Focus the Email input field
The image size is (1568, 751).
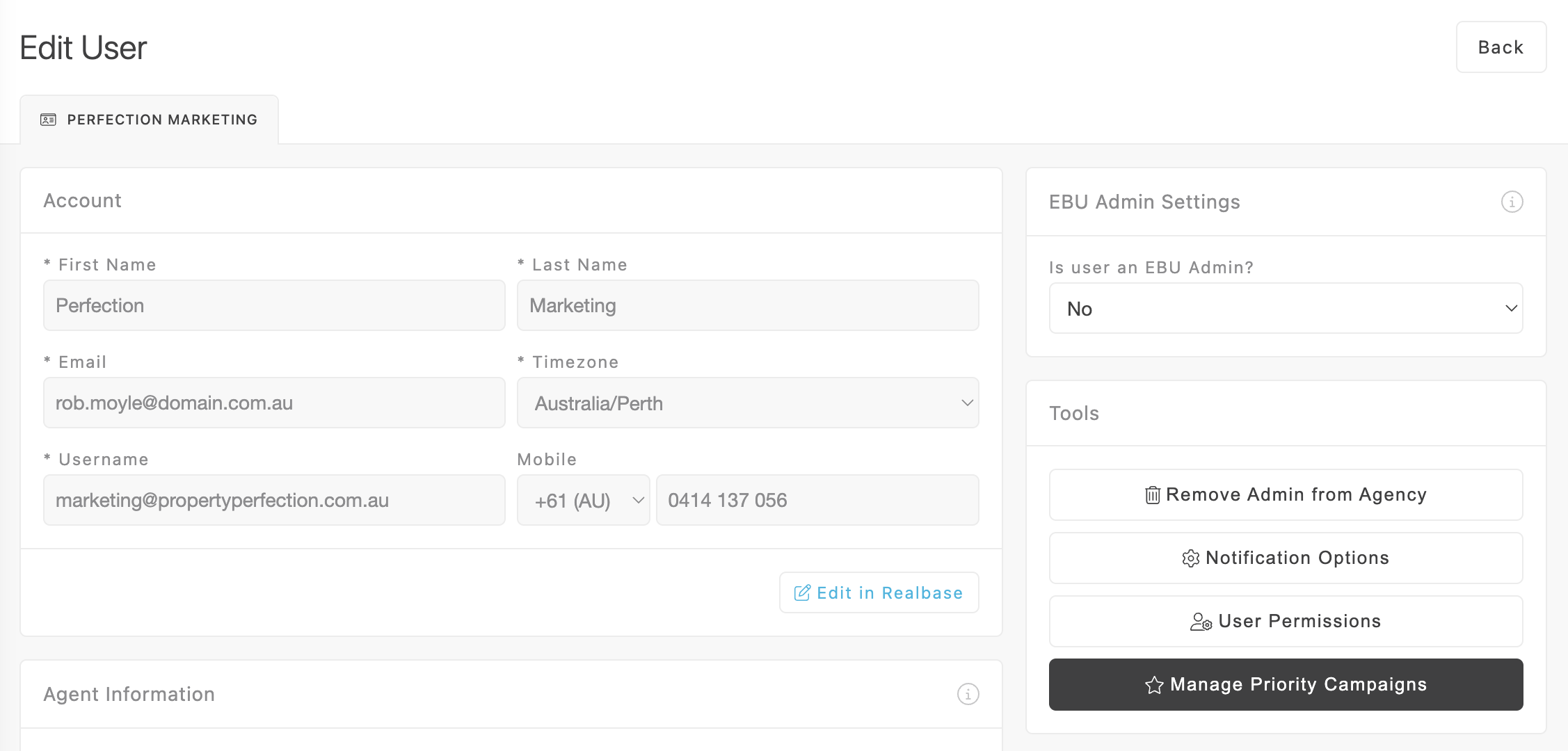[274, 403]
